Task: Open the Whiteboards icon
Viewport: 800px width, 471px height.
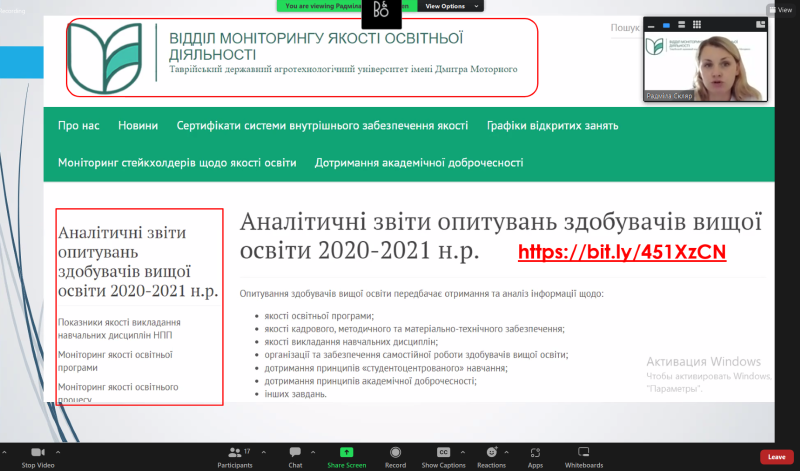Action: (x=584, y=452)
